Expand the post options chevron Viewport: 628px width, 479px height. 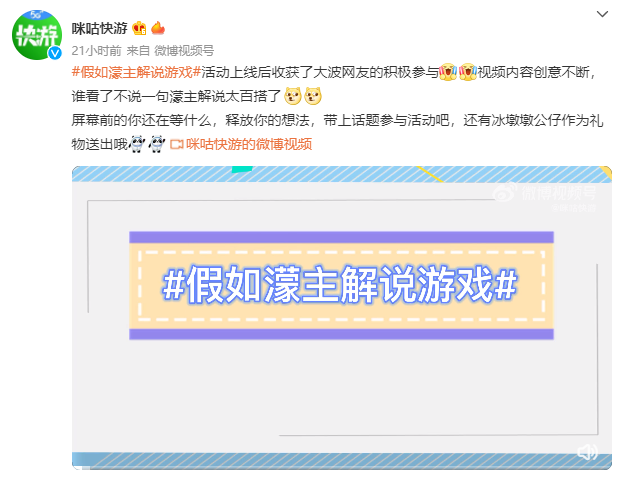click(x=602, y=14)
